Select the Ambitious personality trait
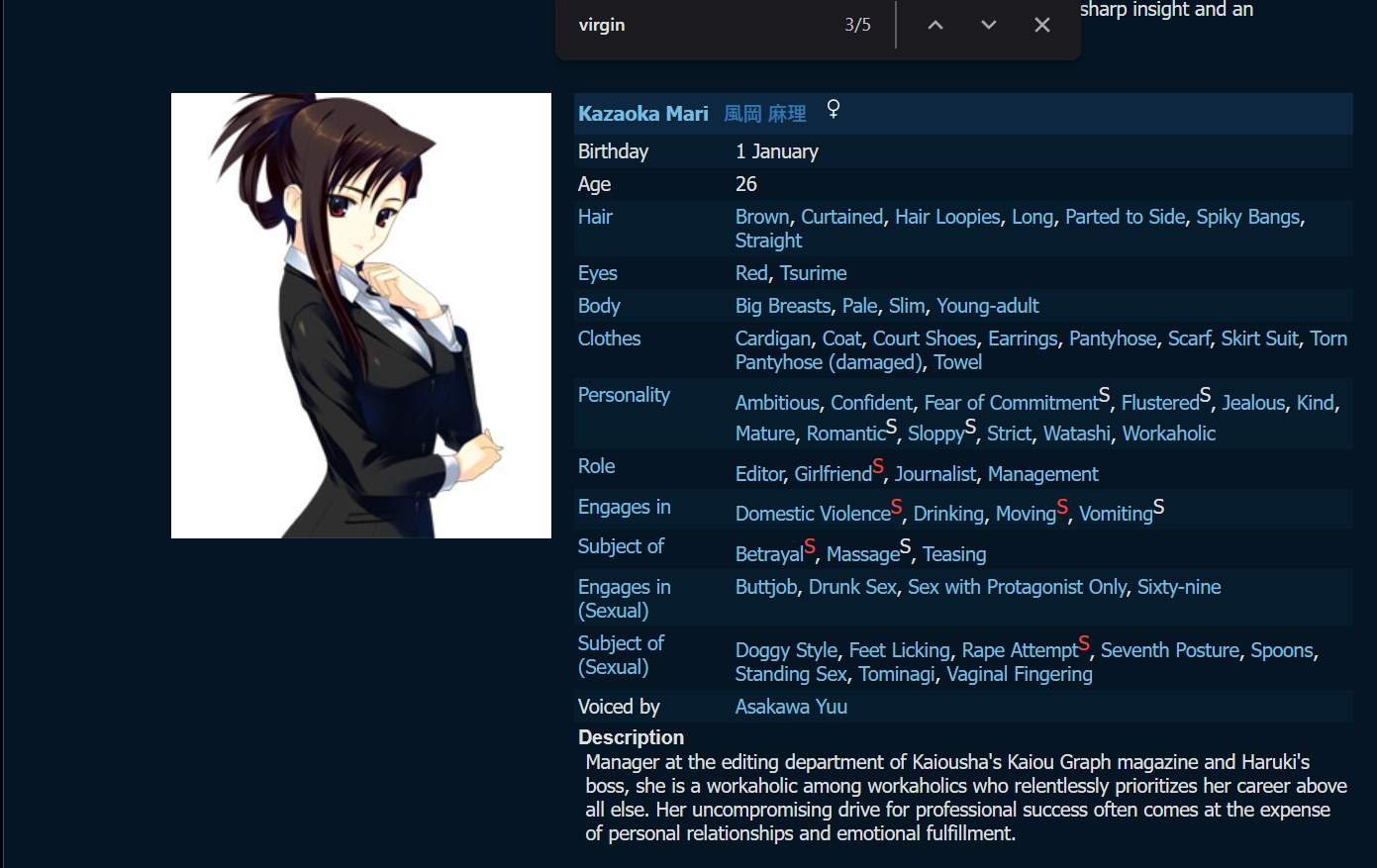This screenshot has height=868, width=1377. (777, 403)
